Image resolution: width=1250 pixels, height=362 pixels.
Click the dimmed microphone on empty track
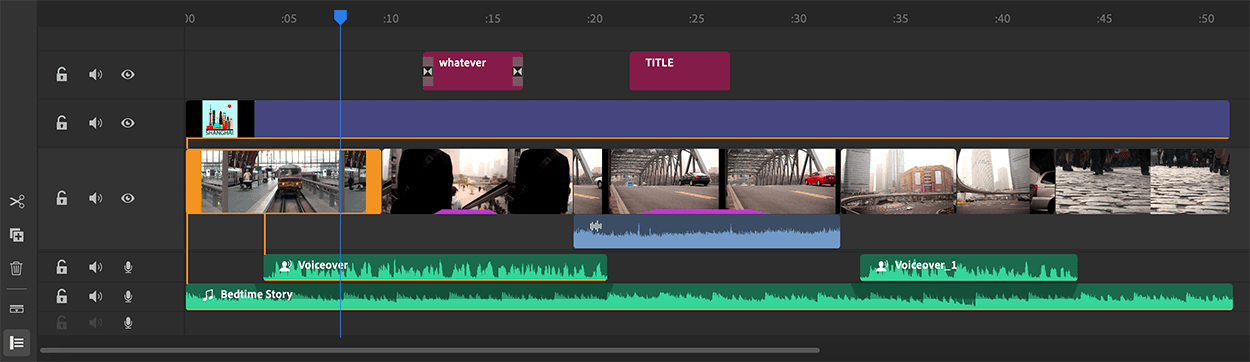pos(128,322)
